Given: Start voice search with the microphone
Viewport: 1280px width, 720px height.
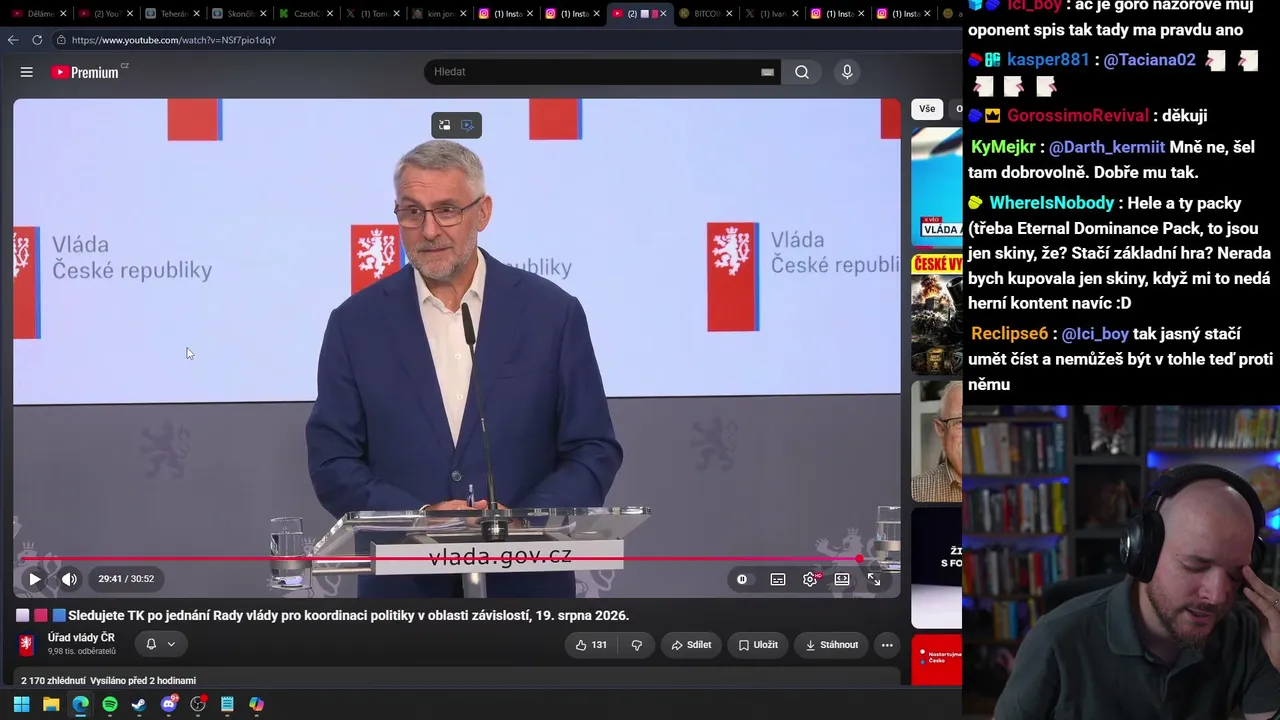Looking at the screenshot, I should click(x=847, y=72).
